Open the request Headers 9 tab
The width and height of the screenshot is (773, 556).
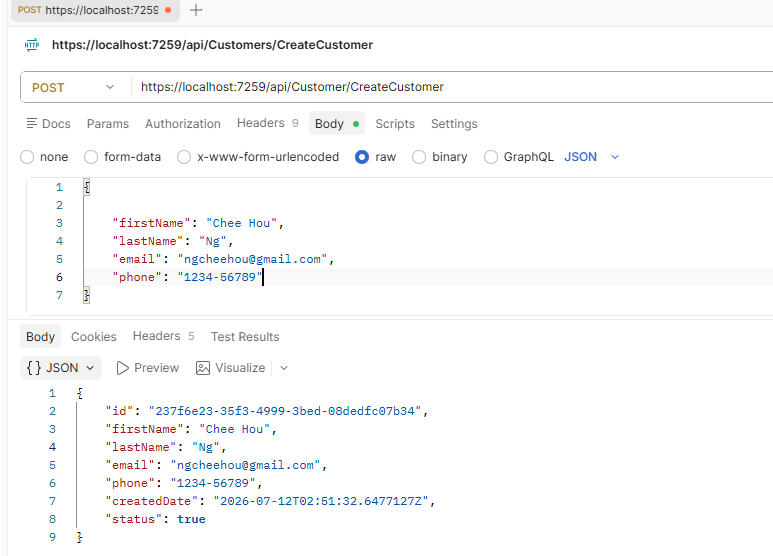pyautogui.click(x=267, y=123)
